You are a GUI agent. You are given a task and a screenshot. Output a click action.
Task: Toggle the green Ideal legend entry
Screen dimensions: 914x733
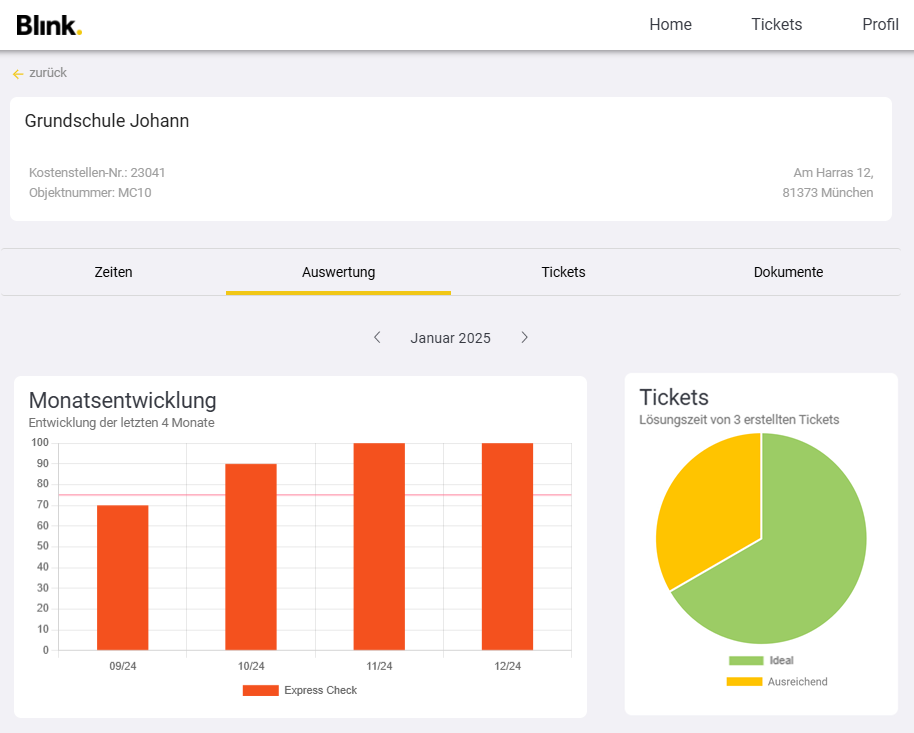[x=745, y=661]
